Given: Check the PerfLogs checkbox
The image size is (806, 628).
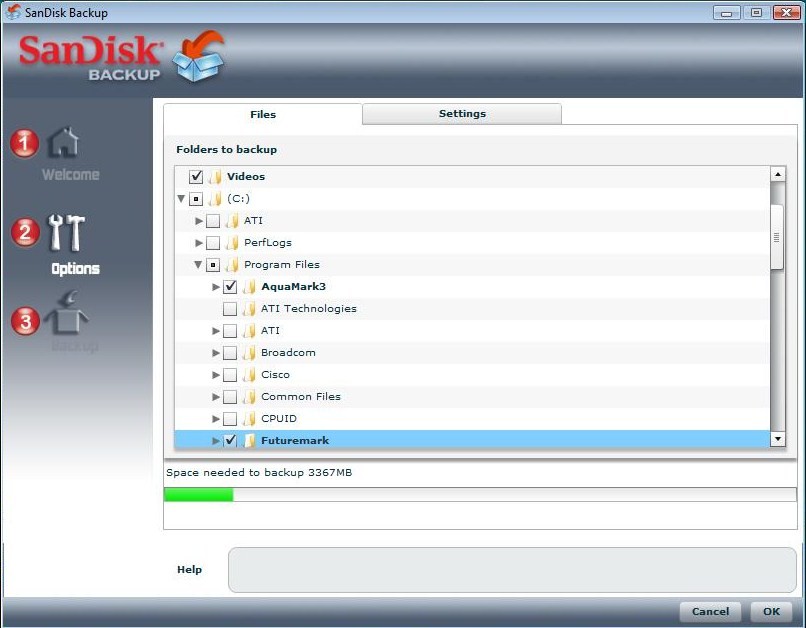Looking at the screenshot, I should point(213,243).
